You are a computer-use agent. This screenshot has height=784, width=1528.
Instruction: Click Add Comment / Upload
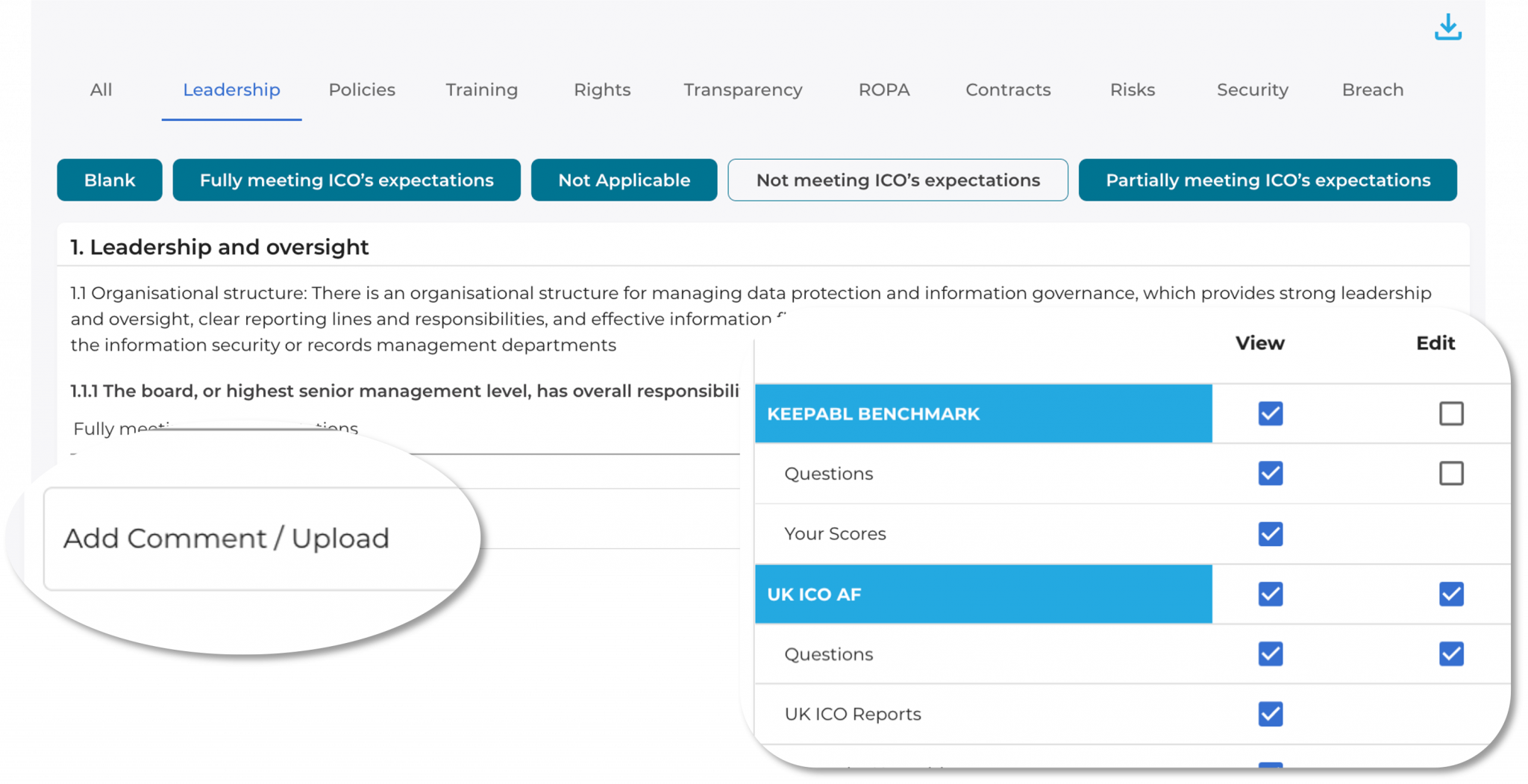point(227,537)
